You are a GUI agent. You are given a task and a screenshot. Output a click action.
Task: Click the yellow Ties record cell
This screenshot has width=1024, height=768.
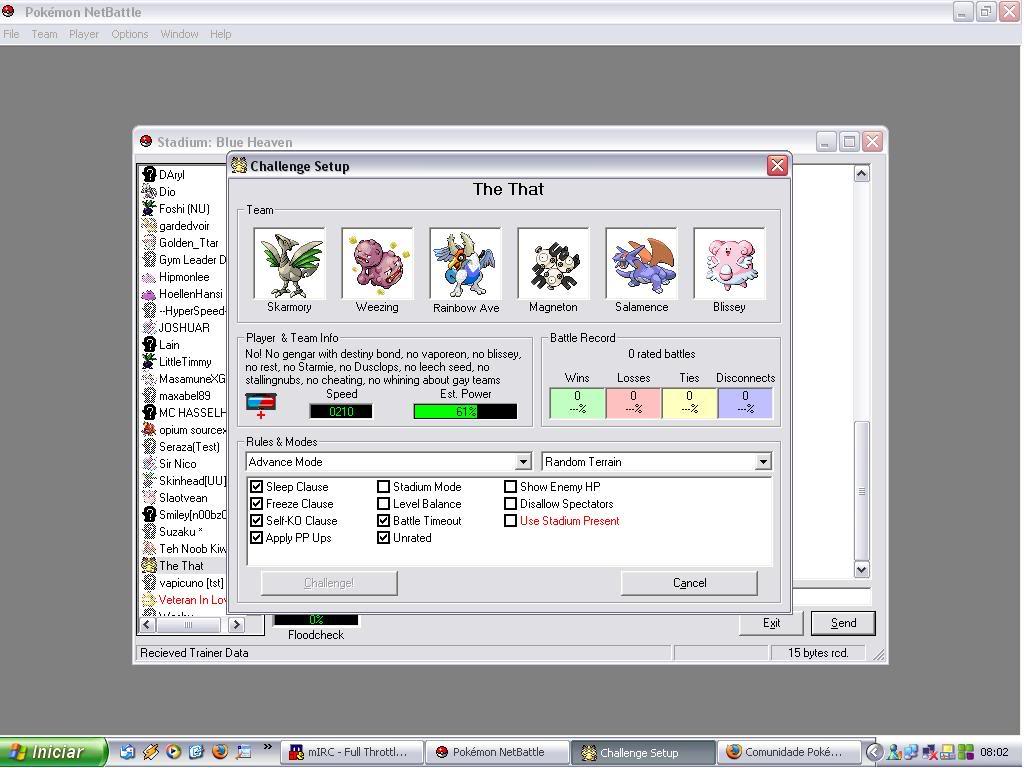690,403
